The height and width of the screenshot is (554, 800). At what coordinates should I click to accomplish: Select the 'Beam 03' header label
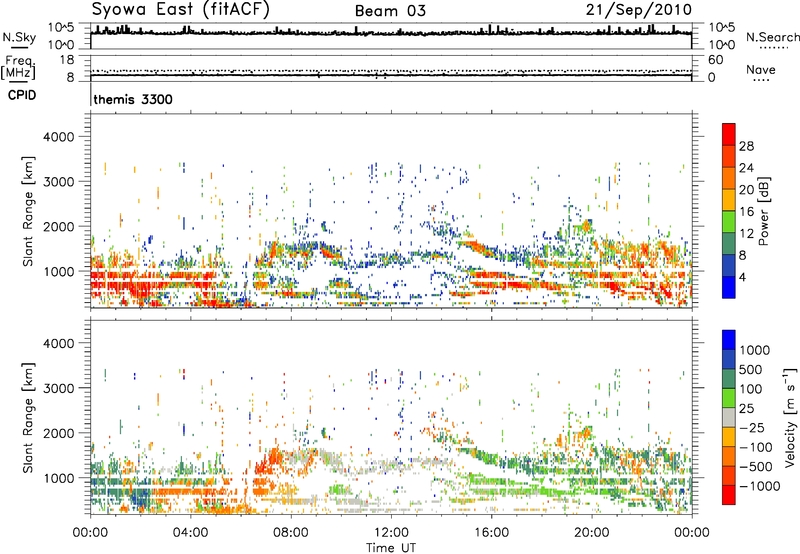tap(390, 11)
